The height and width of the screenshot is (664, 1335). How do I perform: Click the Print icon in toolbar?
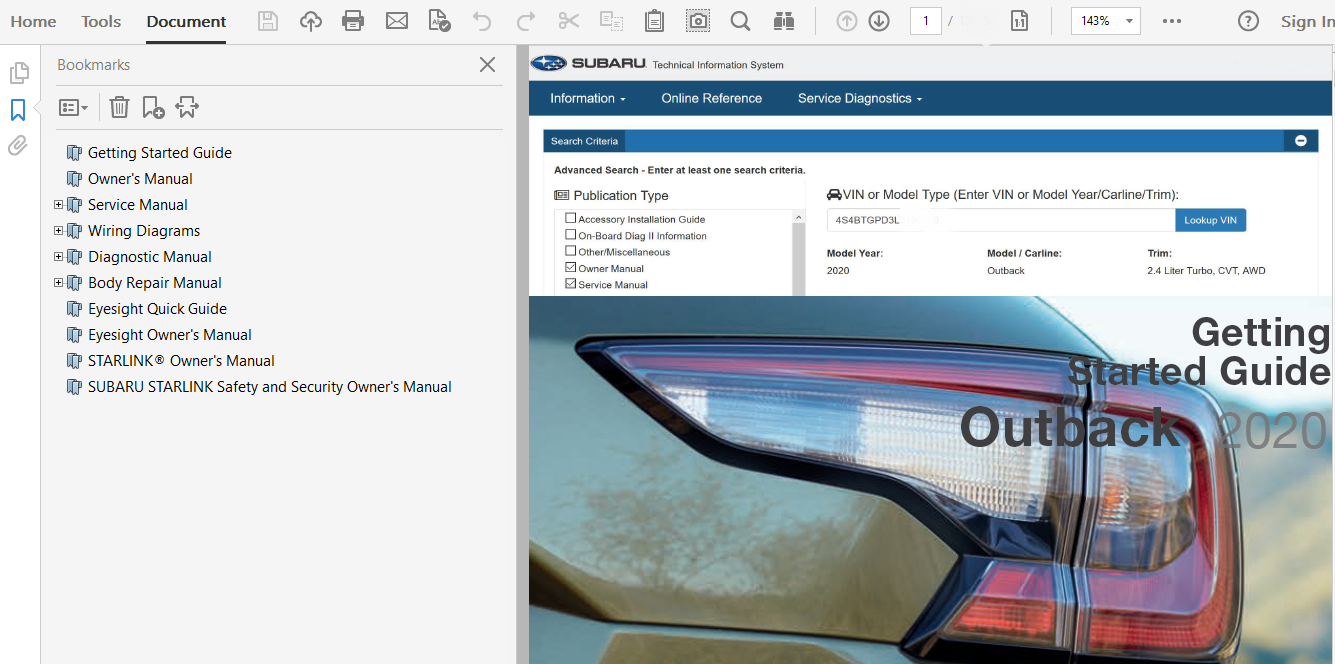coord(353,21)
